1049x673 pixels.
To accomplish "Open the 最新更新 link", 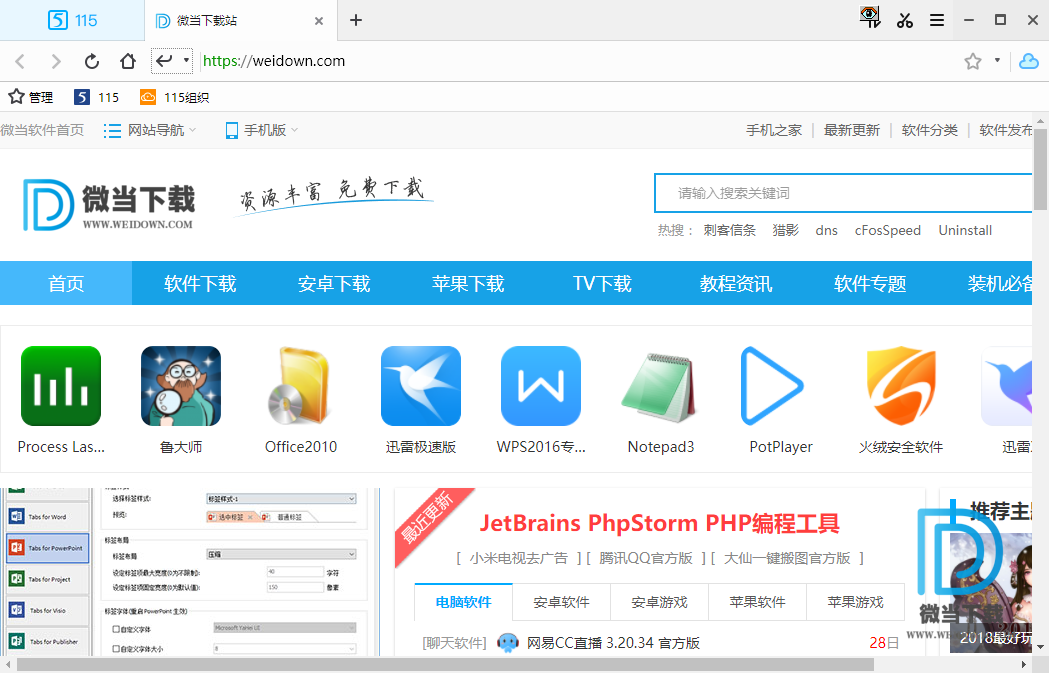I will pos(852,130).
